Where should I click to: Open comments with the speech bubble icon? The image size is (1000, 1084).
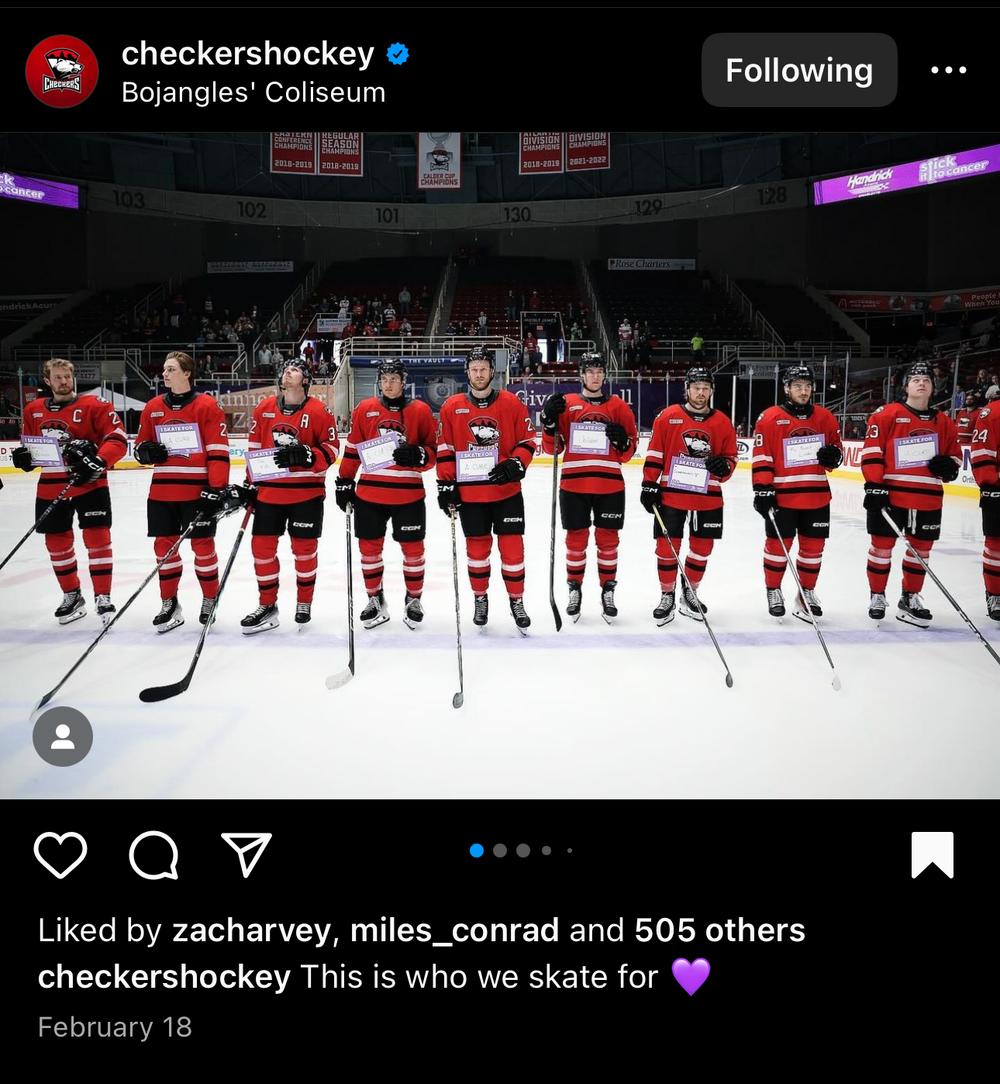tap(154, 855)
